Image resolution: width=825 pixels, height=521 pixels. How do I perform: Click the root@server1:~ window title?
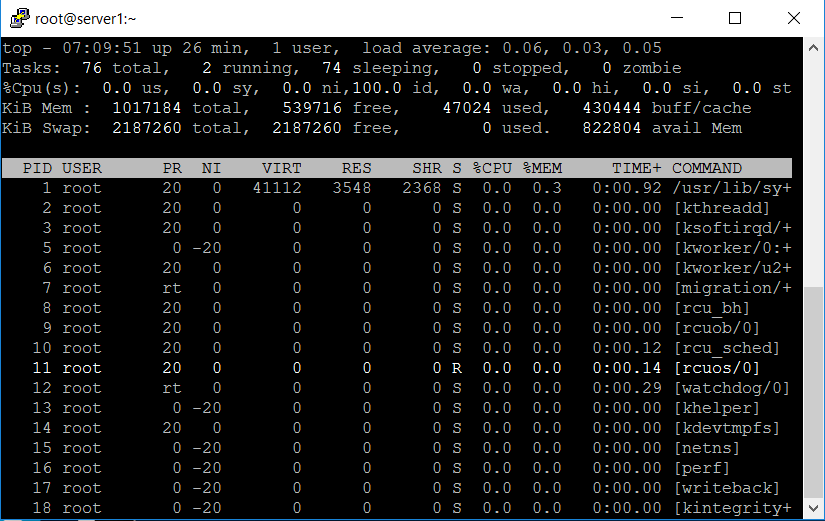click(86, 19)
